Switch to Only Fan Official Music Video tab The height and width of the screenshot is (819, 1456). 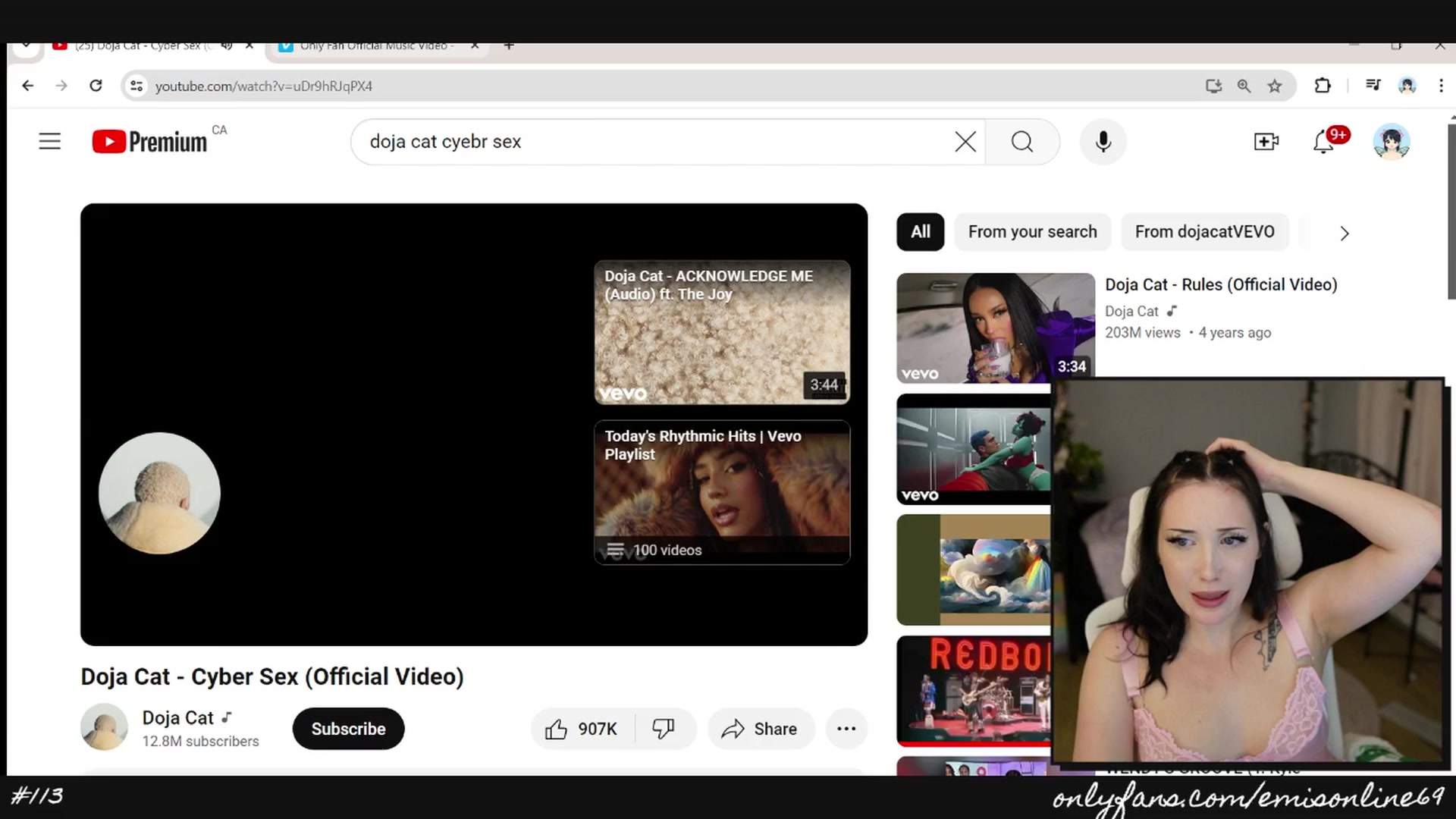tap(377, 45)
